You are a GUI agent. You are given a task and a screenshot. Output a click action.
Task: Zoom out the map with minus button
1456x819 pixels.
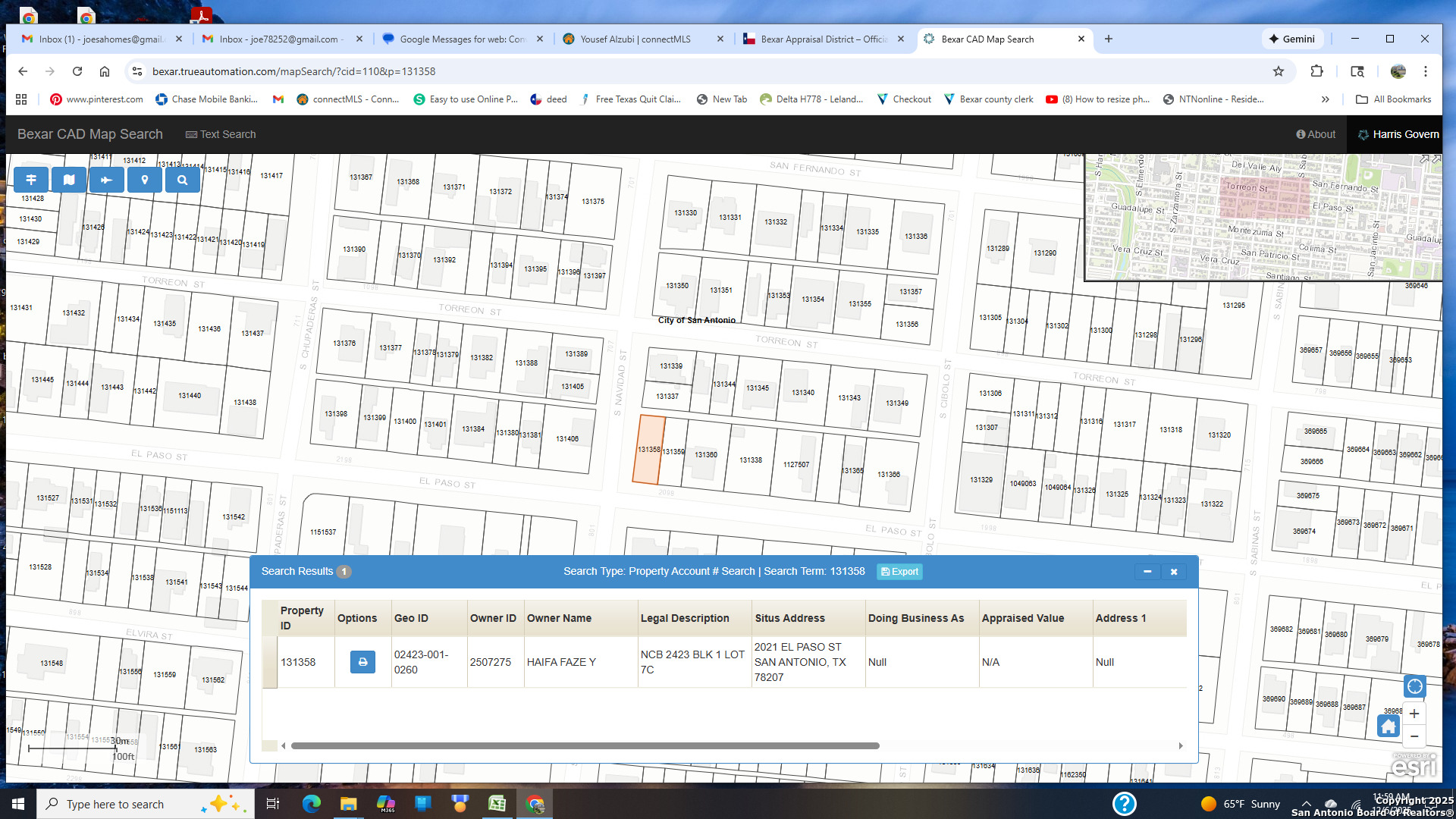coord(1414,736)
